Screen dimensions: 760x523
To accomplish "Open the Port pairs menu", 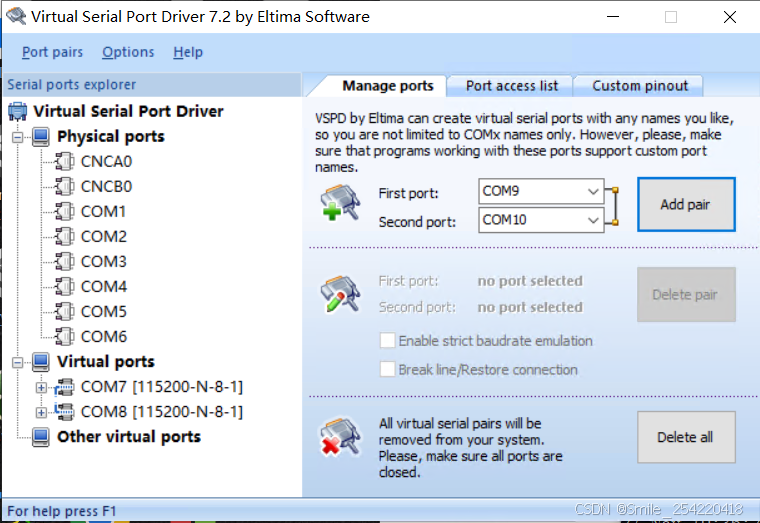I will 52,52.
